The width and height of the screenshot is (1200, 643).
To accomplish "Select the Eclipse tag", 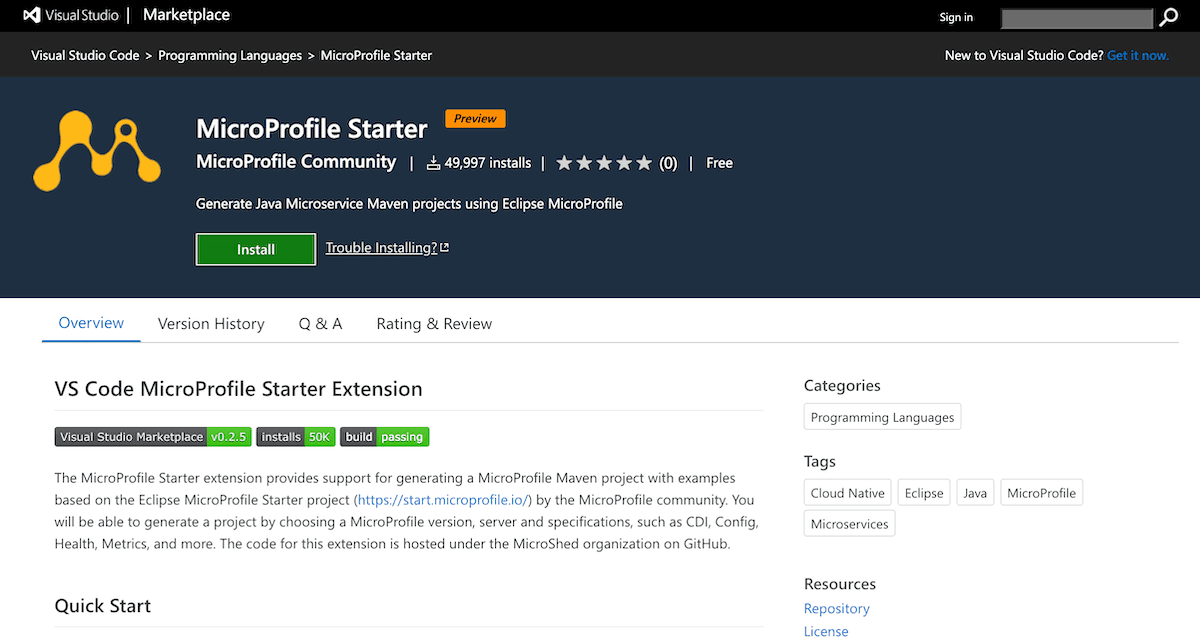I will (924, 493).
